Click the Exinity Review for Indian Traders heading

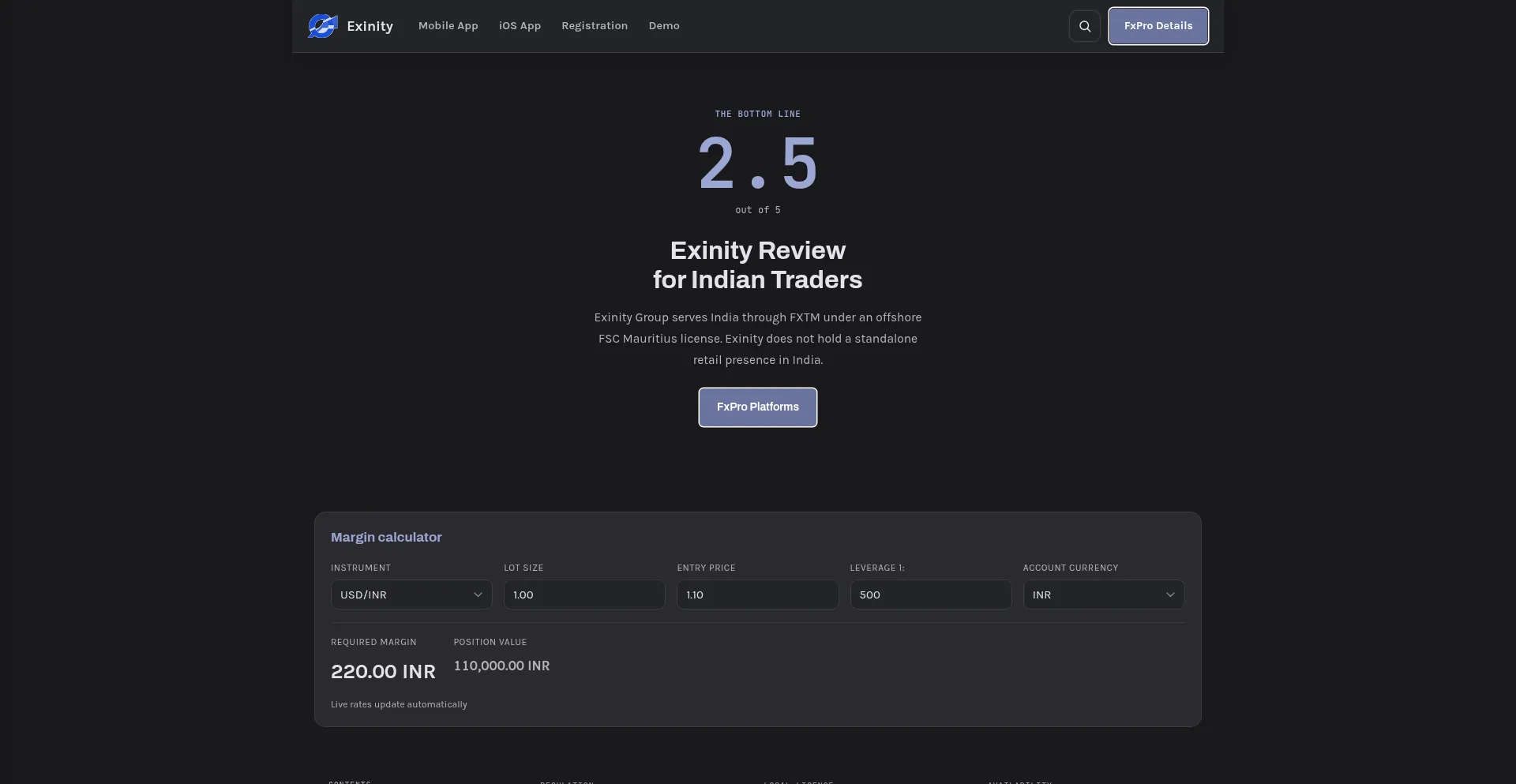pyautogui.click(x=758, y=265)
